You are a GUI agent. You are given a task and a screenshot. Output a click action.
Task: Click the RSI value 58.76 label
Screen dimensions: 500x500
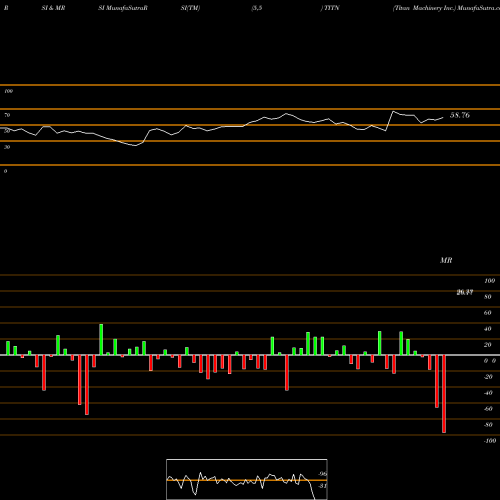click(460, 115)
